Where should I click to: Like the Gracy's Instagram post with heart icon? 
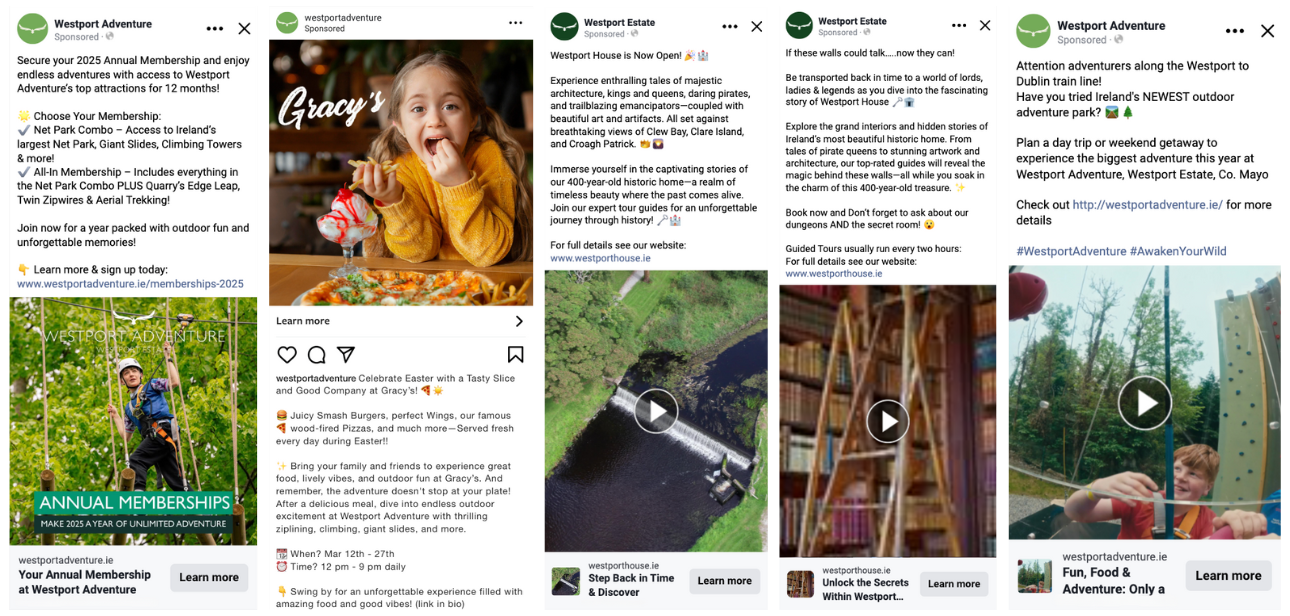[287, 355]
